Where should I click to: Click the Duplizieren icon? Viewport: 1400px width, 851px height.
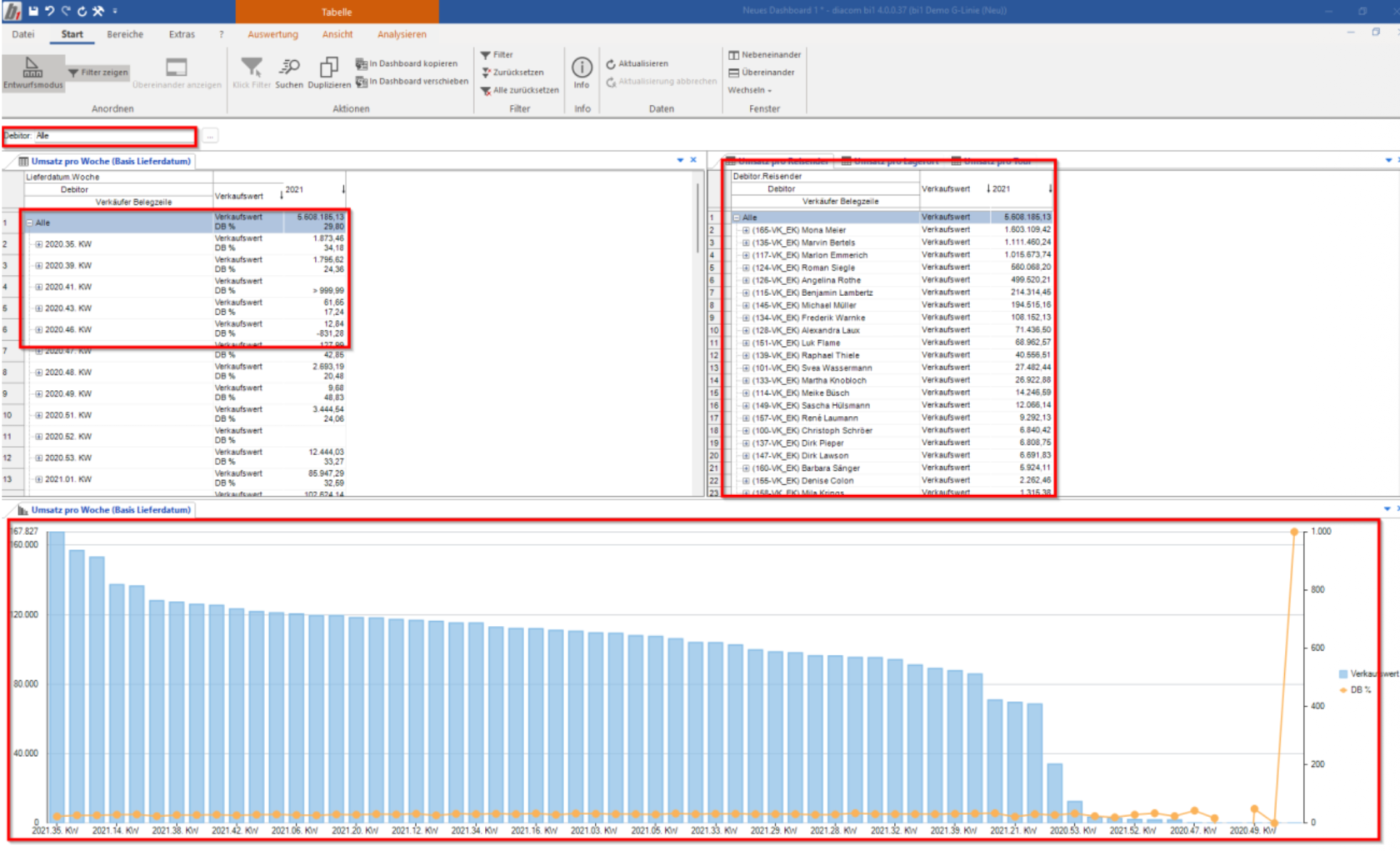(329, 73)
